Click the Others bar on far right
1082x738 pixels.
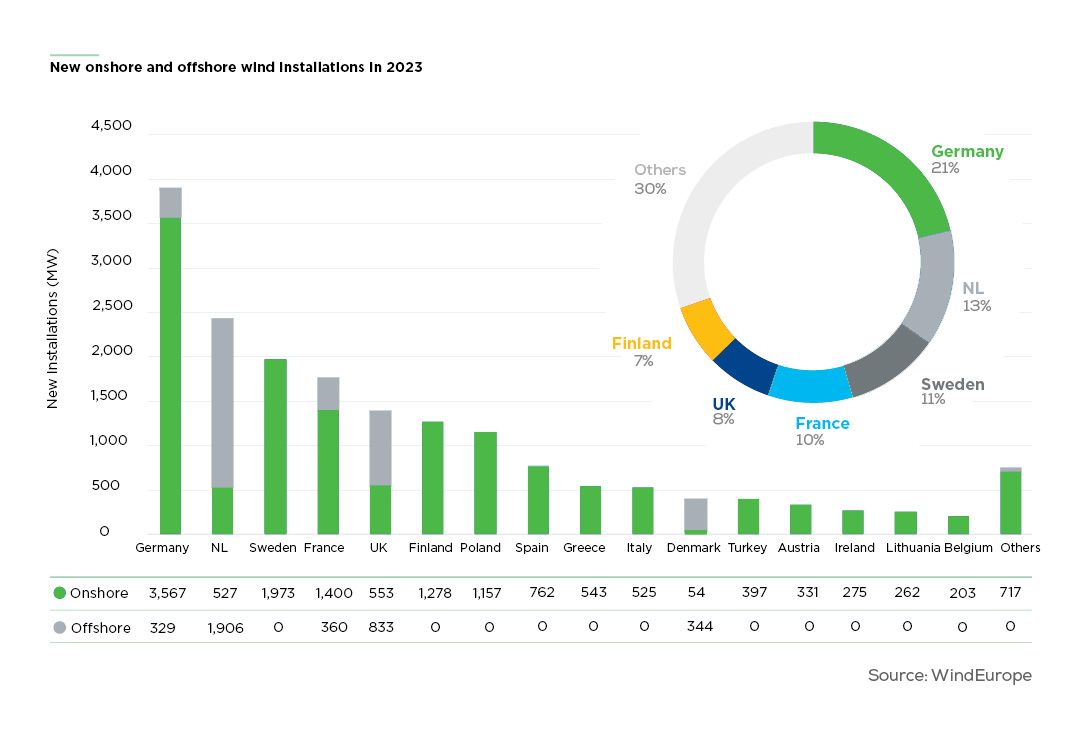(x=1010, y=501)
